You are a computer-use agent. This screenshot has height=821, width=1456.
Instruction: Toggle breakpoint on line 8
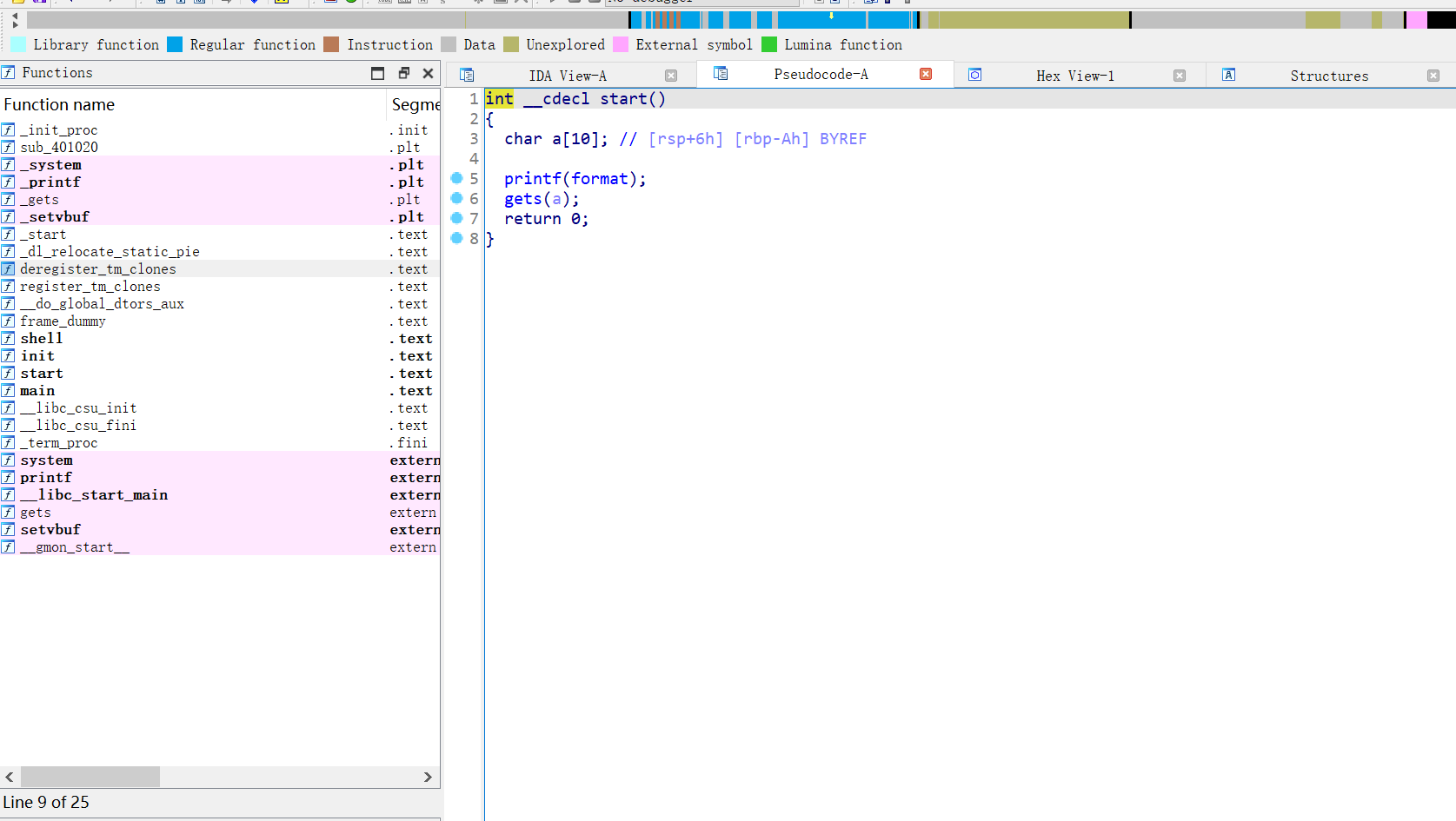coord(456,238)
